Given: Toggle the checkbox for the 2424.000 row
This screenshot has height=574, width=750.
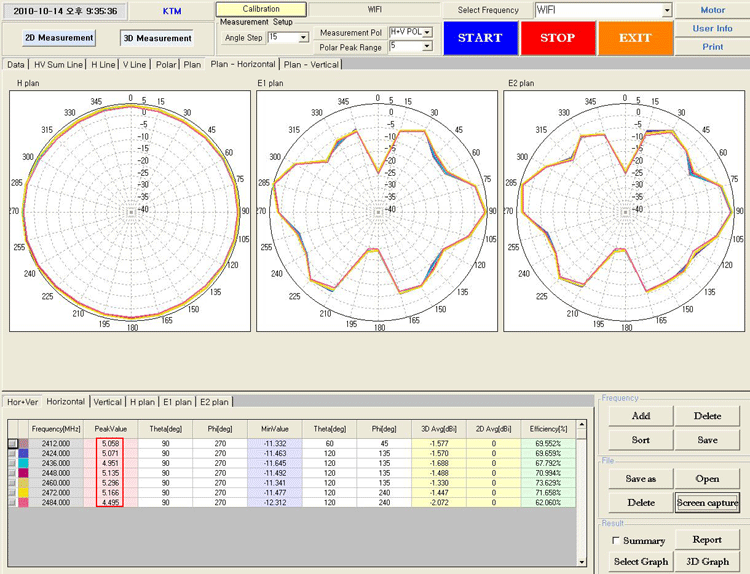Looking at the screenshot, I should (x=12, y=453).
